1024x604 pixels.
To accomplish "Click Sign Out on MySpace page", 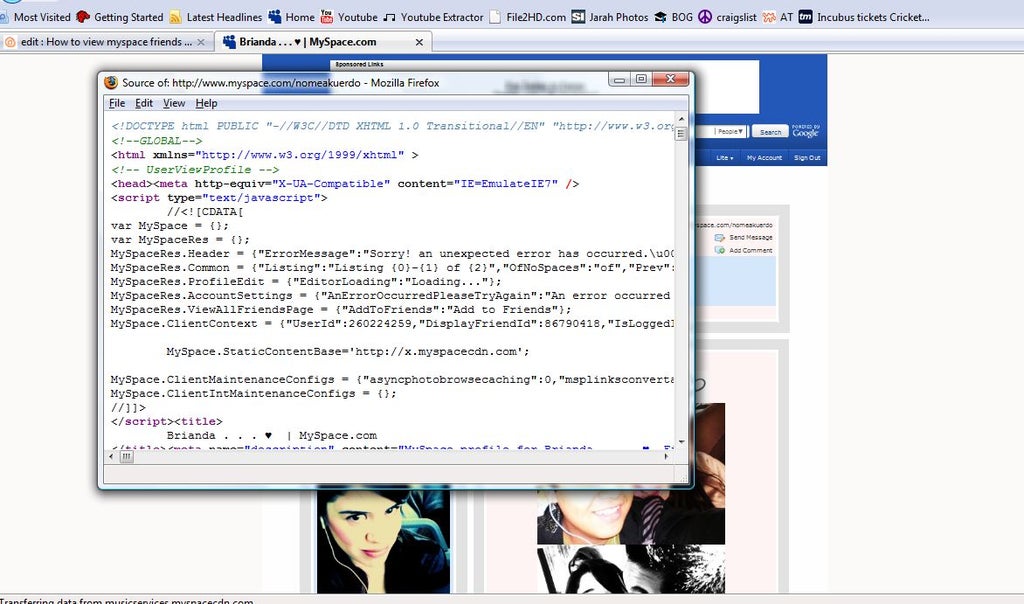I will click(x=807, y=157).
